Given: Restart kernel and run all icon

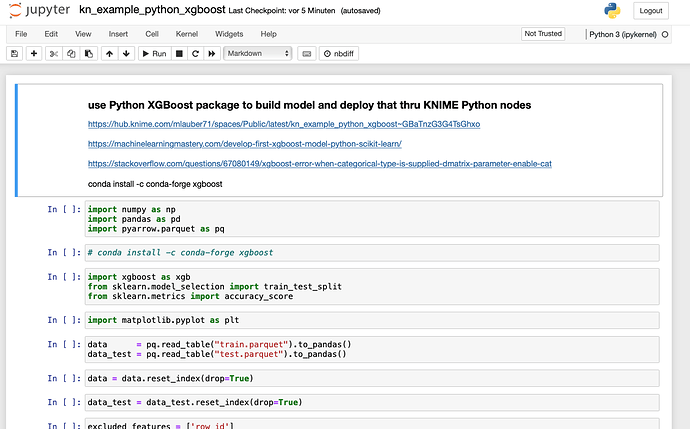Looking at the screenshot, I should pos(212,54).
